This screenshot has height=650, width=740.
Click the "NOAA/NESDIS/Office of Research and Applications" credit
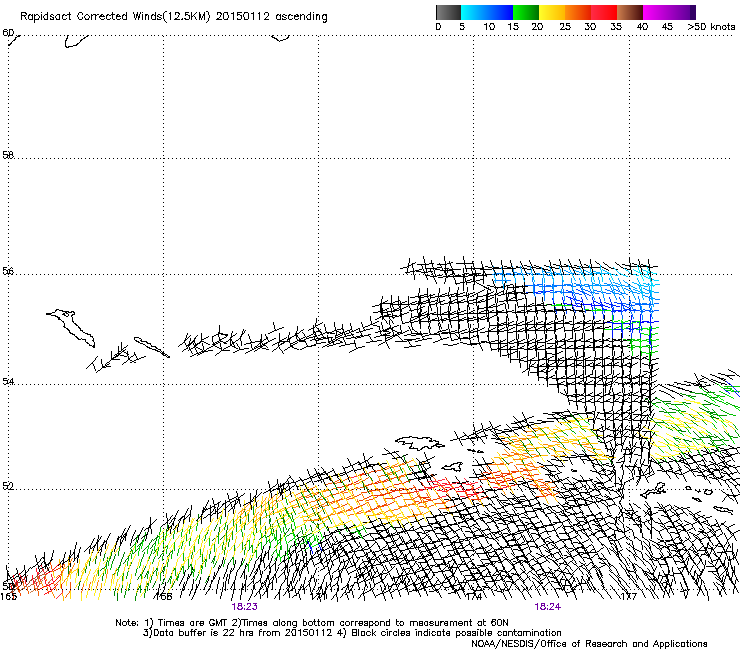tap(589, 644)
